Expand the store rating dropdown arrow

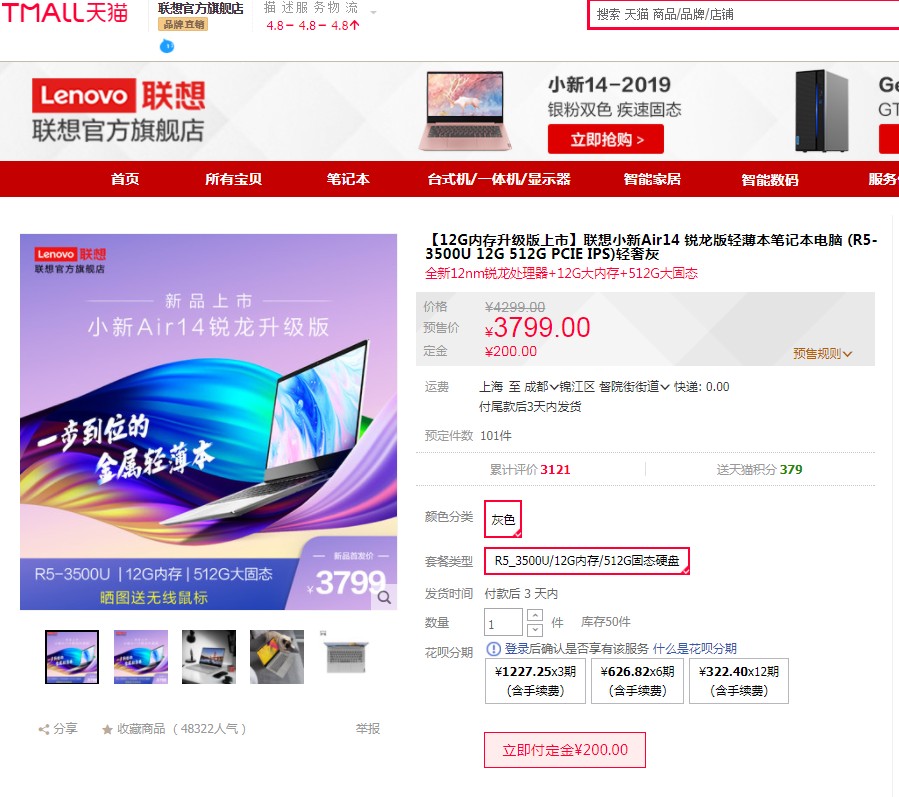[x=373, y=12]
